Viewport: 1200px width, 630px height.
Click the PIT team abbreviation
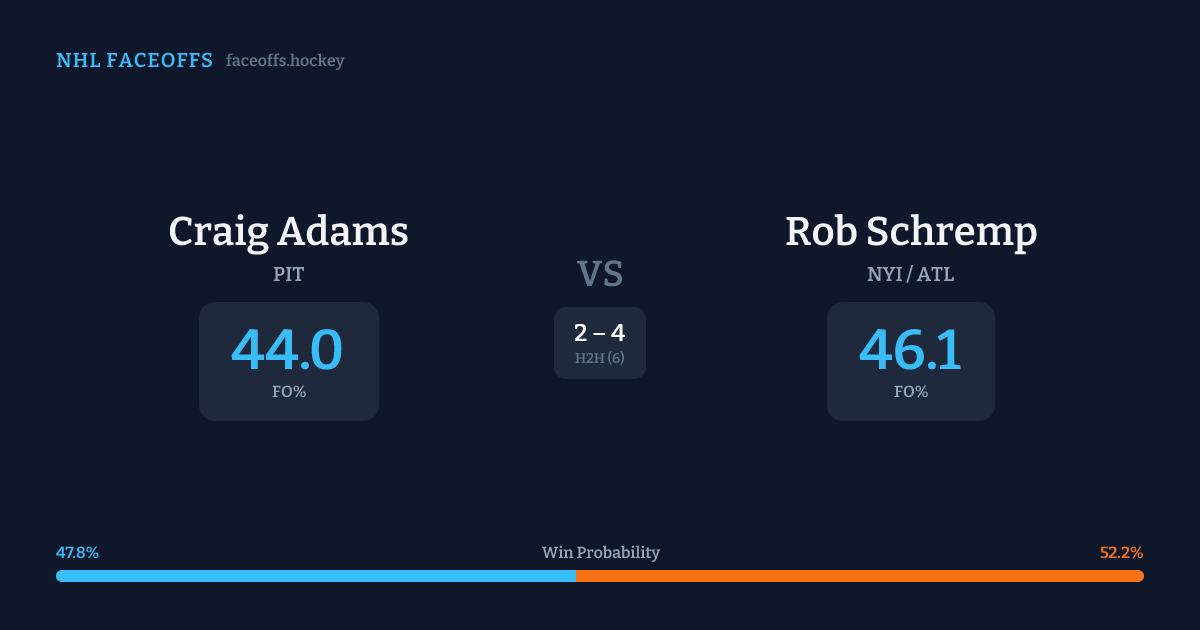pyautogui.click(x=288, y=274)
